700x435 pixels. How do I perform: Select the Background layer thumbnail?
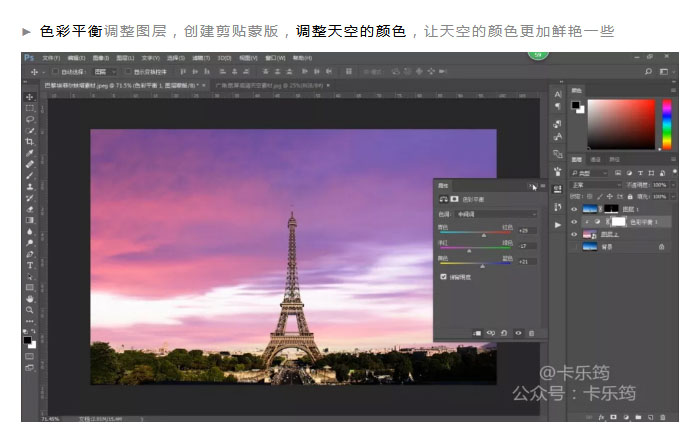coord(590,246)
